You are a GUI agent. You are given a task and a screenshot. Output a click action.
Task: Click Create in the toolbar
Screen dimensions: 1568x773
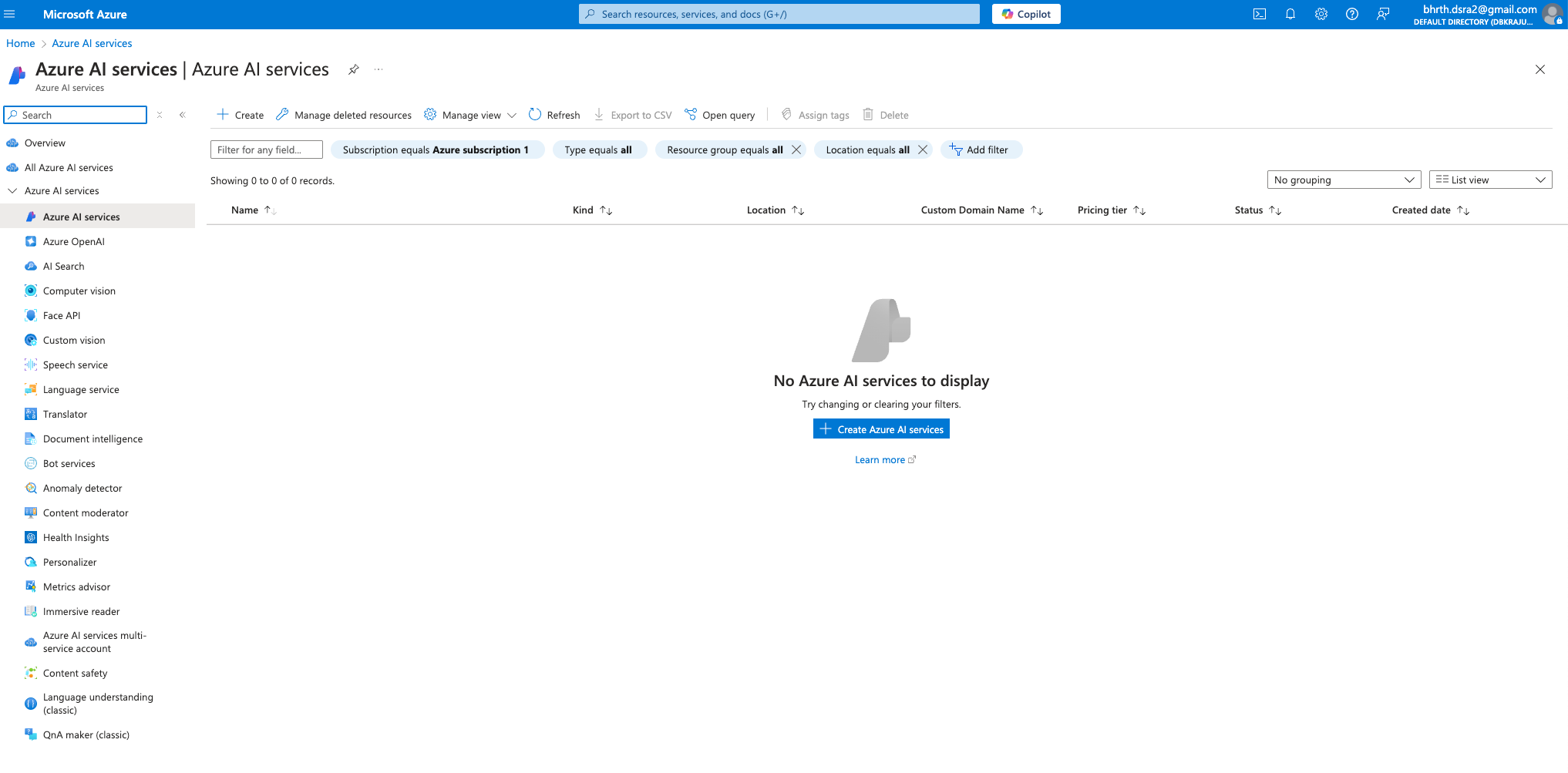[241, 115]
